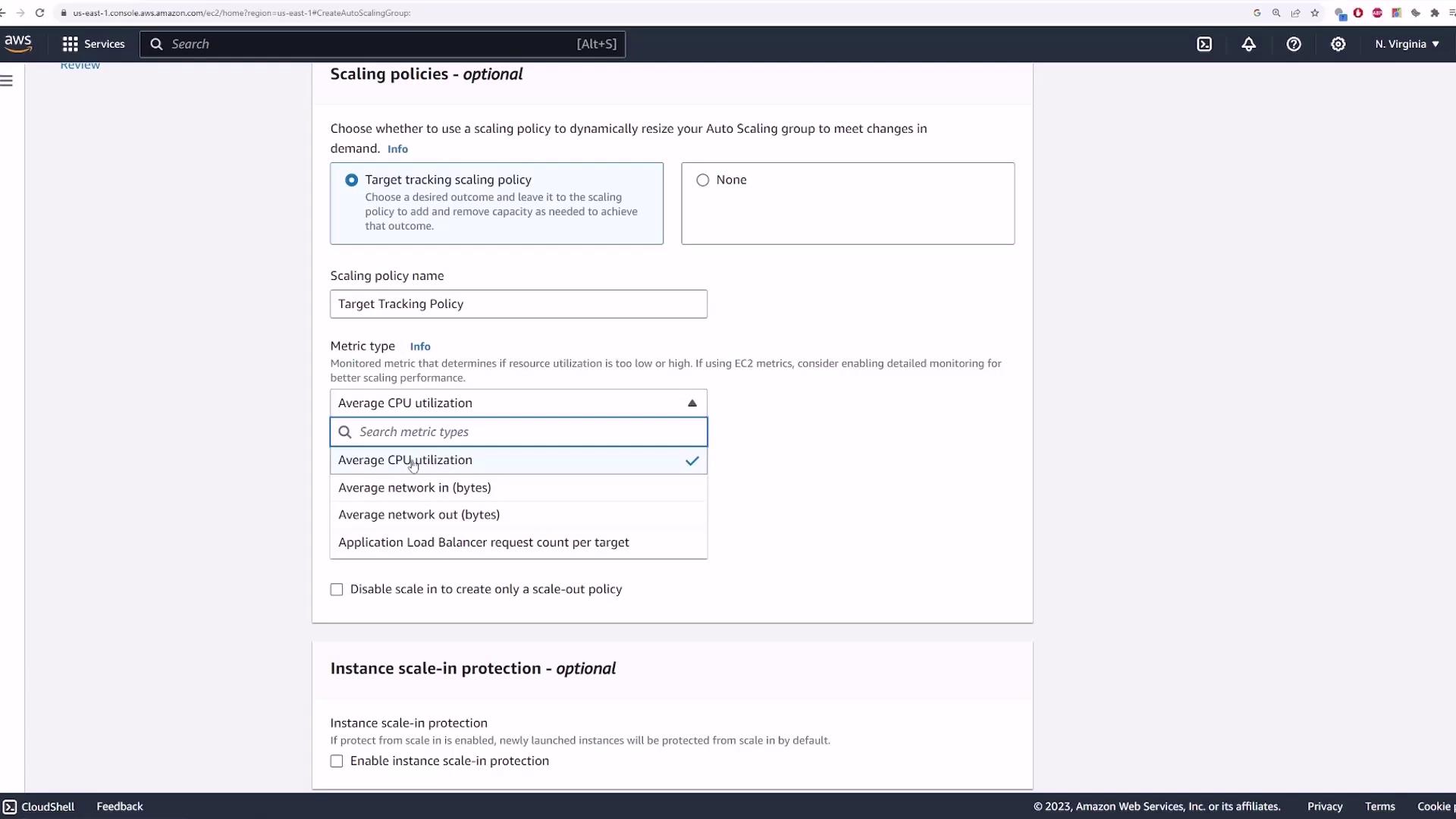
Task: Choose Average network in (bytes) option
Action: tap(415, 488)
